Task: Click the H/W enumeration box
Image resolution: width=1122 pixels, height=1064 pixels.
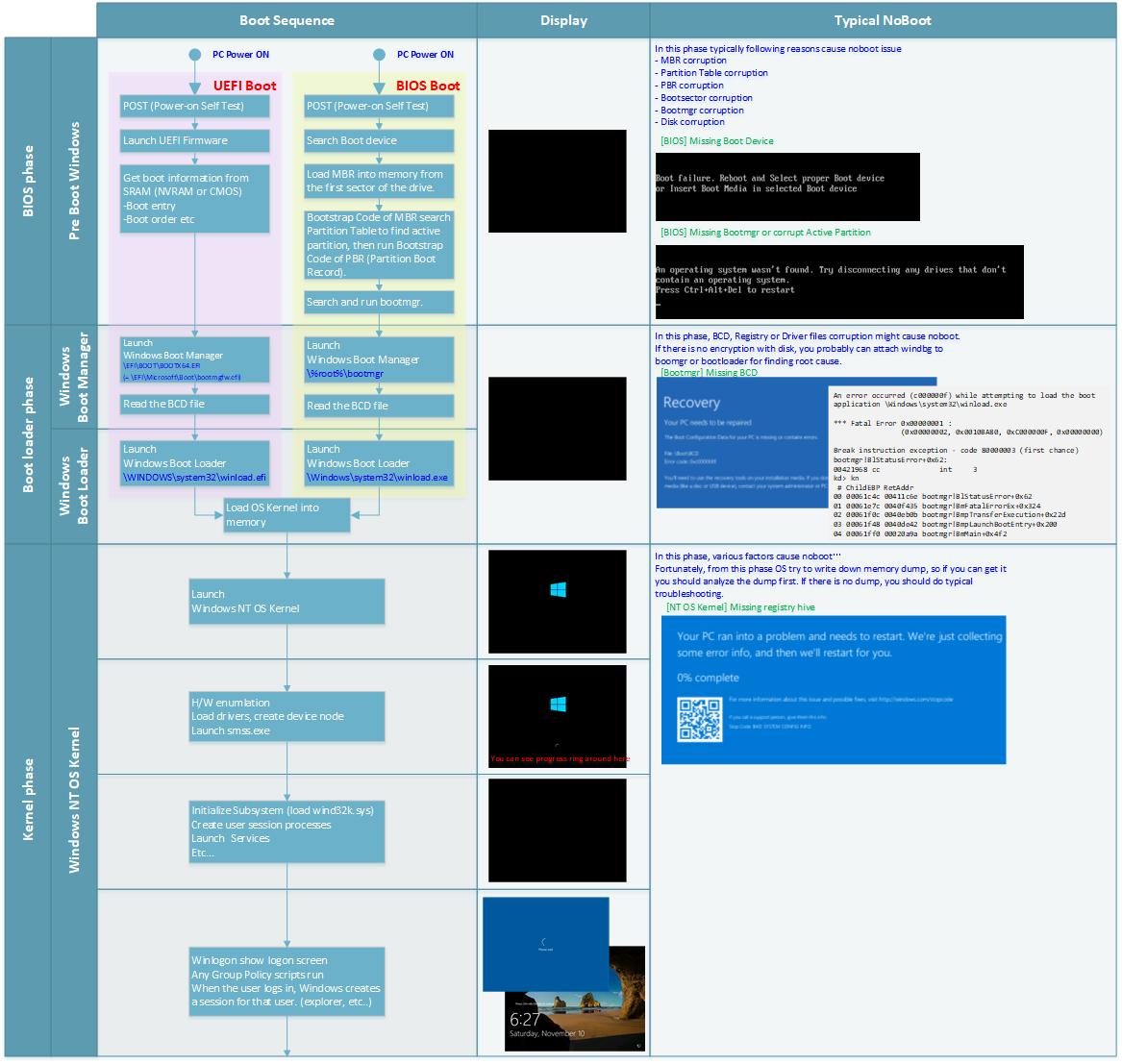Action: coord(287,716)
